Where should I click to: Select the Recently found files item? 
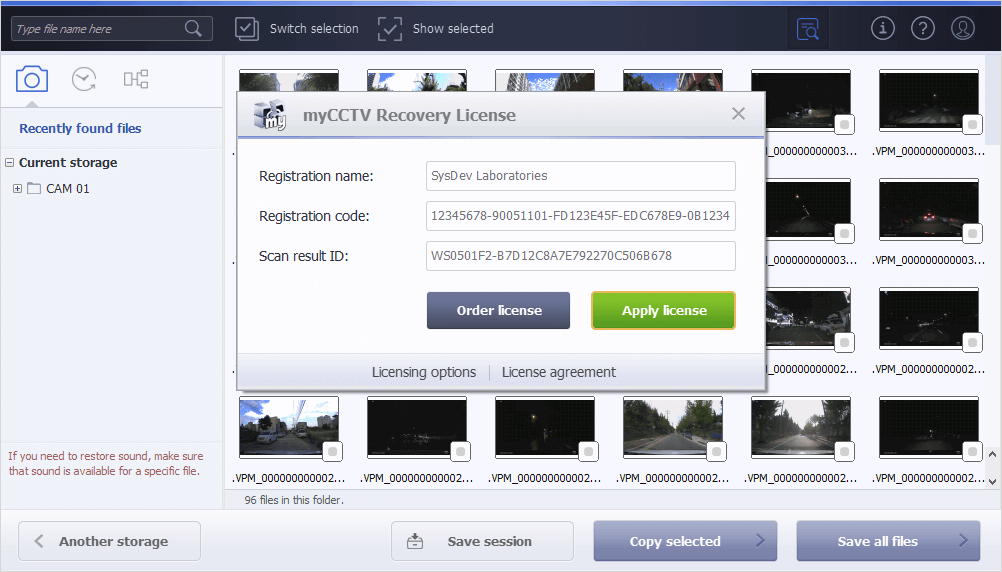(80, 128)
